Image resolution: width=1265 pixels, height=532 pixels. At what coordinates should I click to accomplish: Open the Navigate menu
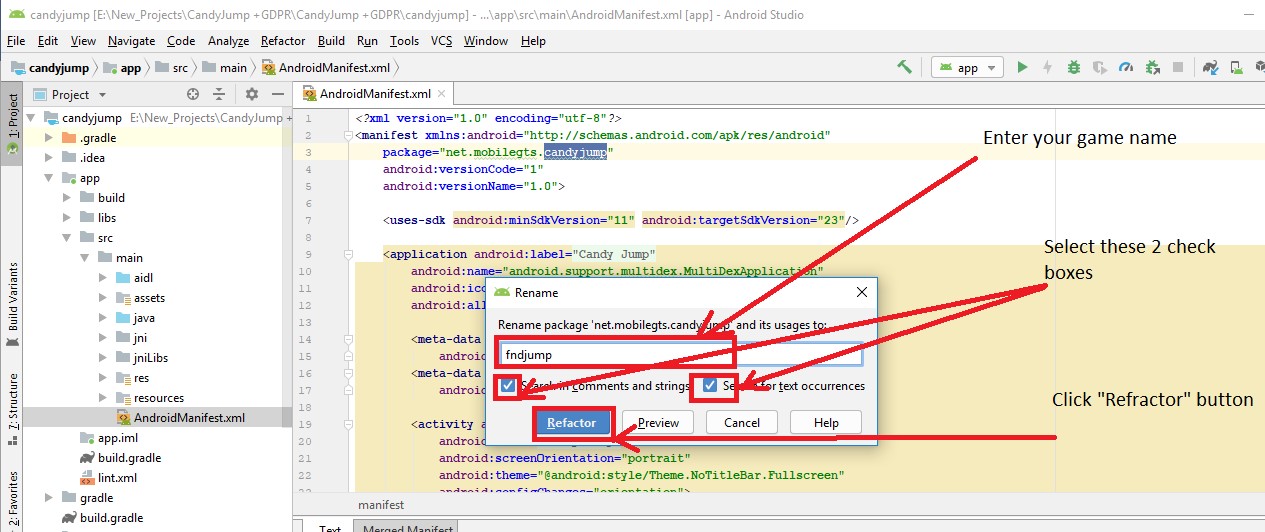132,41
